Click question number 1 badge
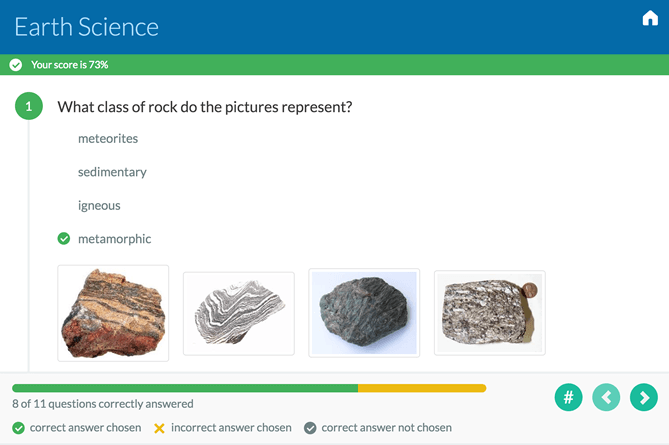The image size is (669, 445). 29,106
